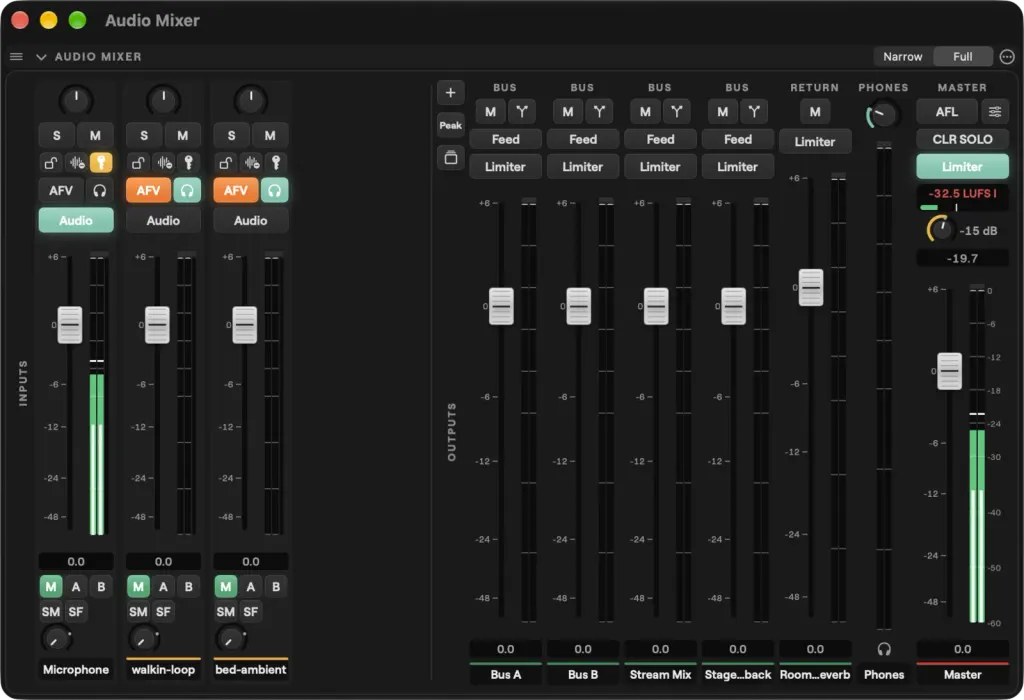Collapse the AUDIO MIXER chevron

click(41, 57)
